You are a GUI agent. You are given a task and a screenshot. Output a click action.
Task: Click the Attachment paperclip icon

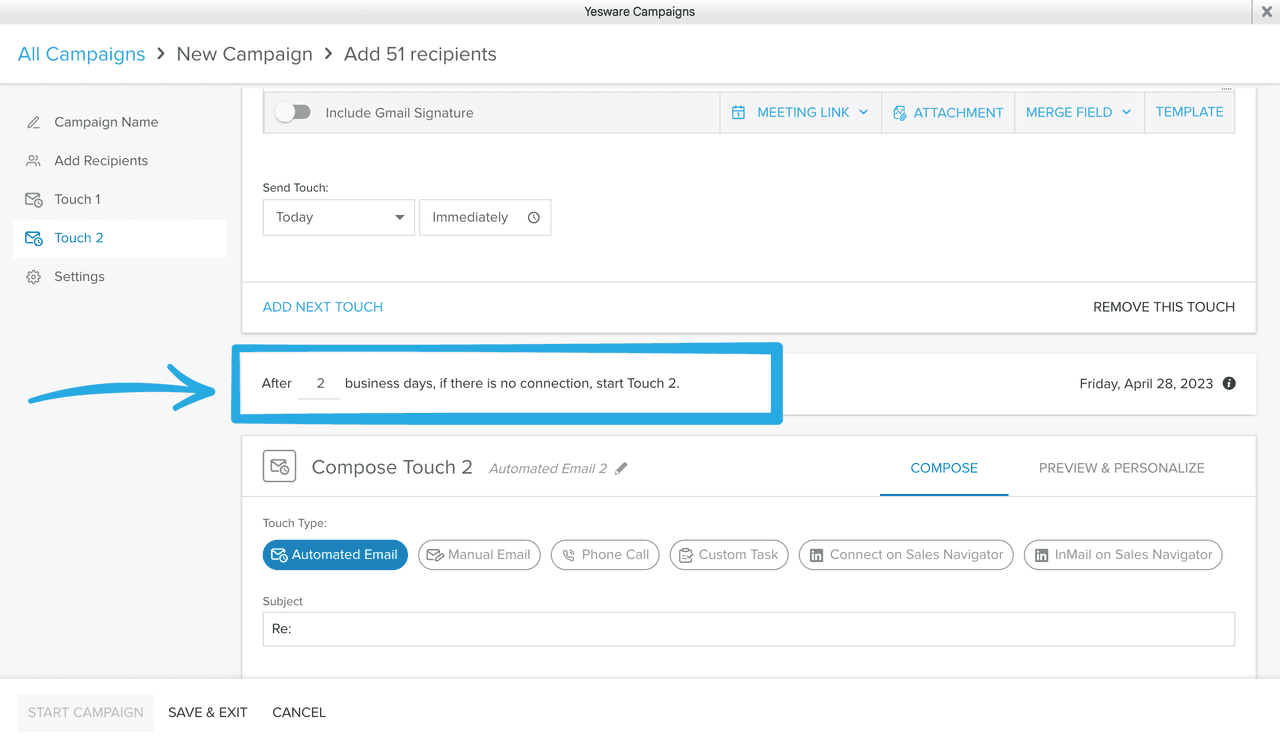(900, 112)
